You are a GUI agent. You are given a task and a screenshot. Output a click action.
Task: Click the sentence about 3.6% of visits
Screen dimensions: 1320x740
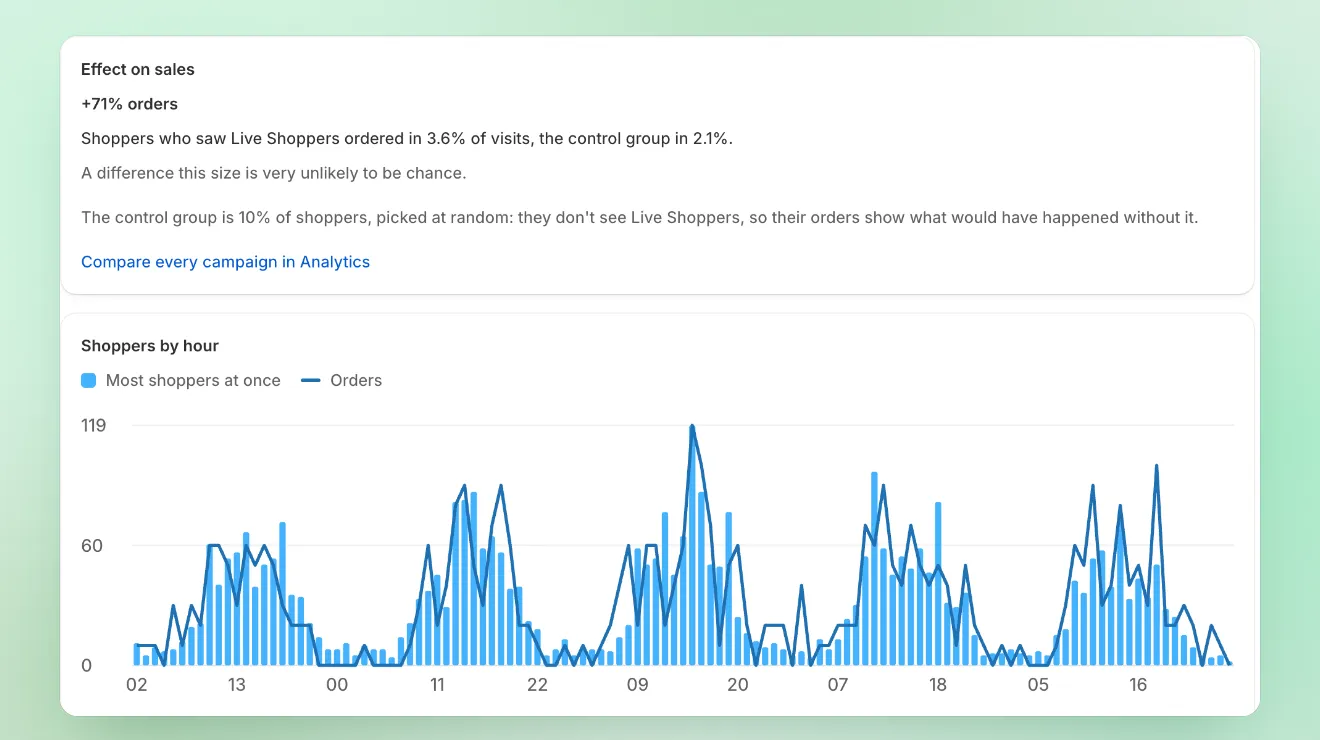click(407, 139)
